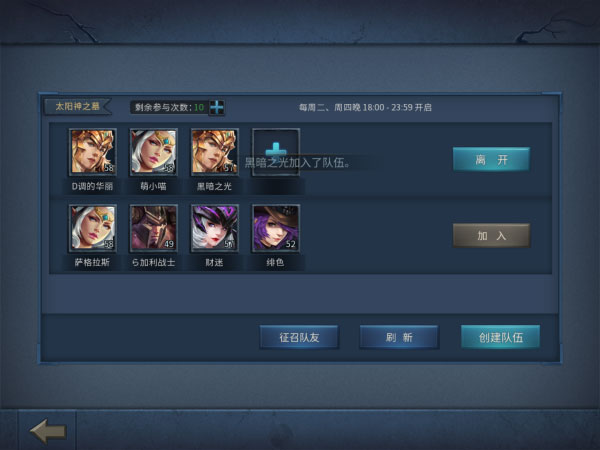Open 萨格拉斯 hero portrait
The width and height of the screenshot is (600, 450).
(x=93, y=228)
